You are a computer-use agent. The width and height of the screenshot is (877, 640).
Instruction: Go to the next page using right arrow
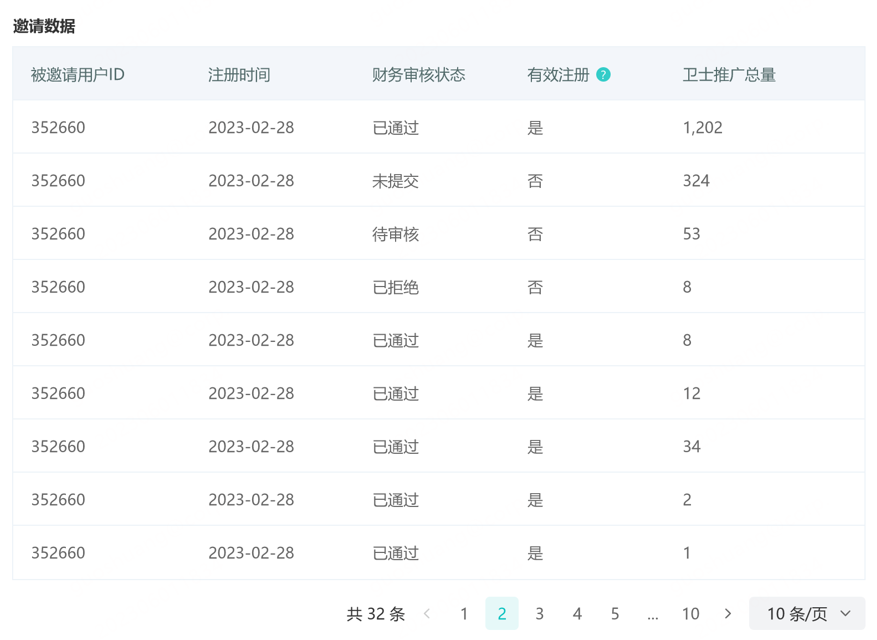(728, 614)
